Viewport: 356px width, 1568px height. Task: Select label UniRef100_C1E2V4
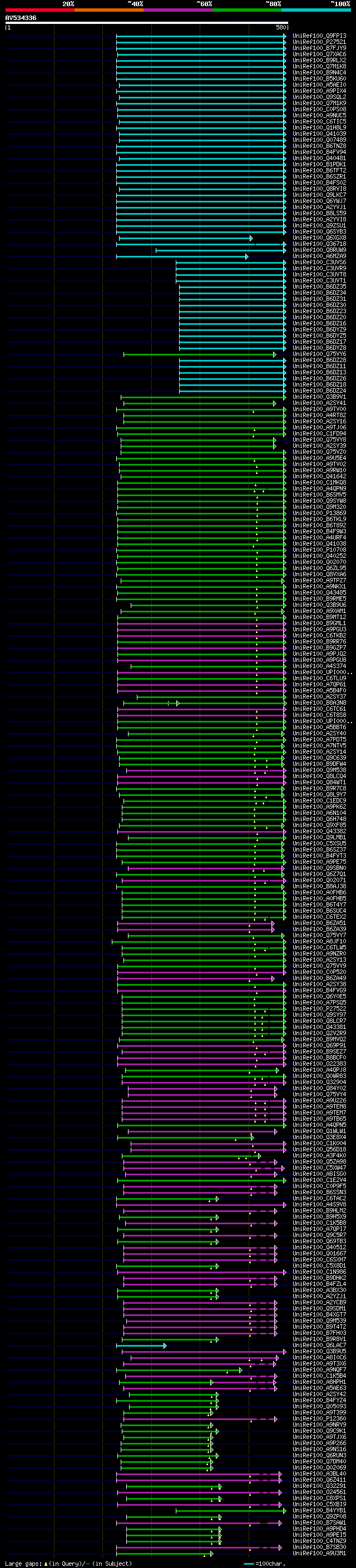coord(319,1180)
